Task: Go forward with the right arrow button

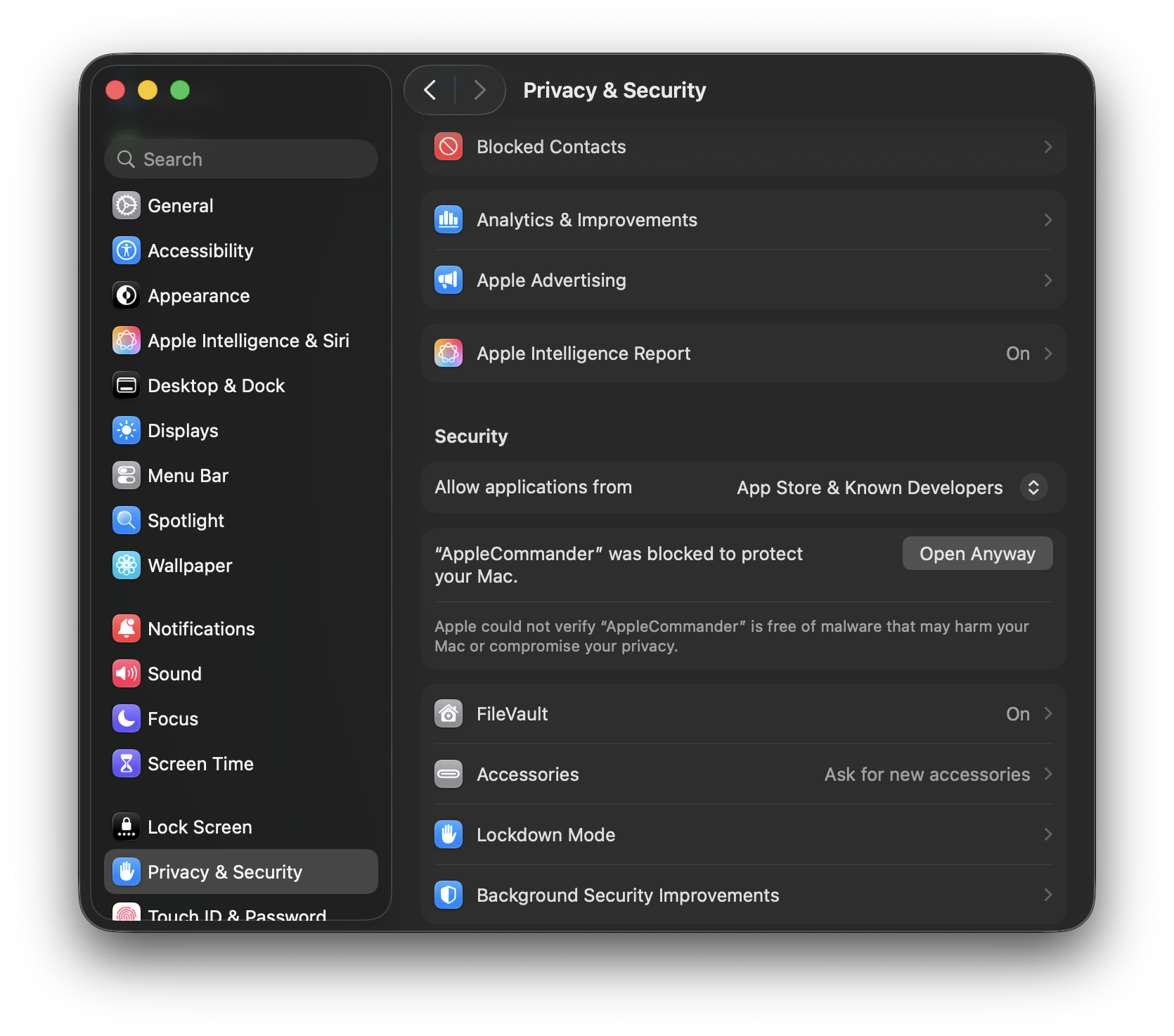Action: tap(480, 90)
